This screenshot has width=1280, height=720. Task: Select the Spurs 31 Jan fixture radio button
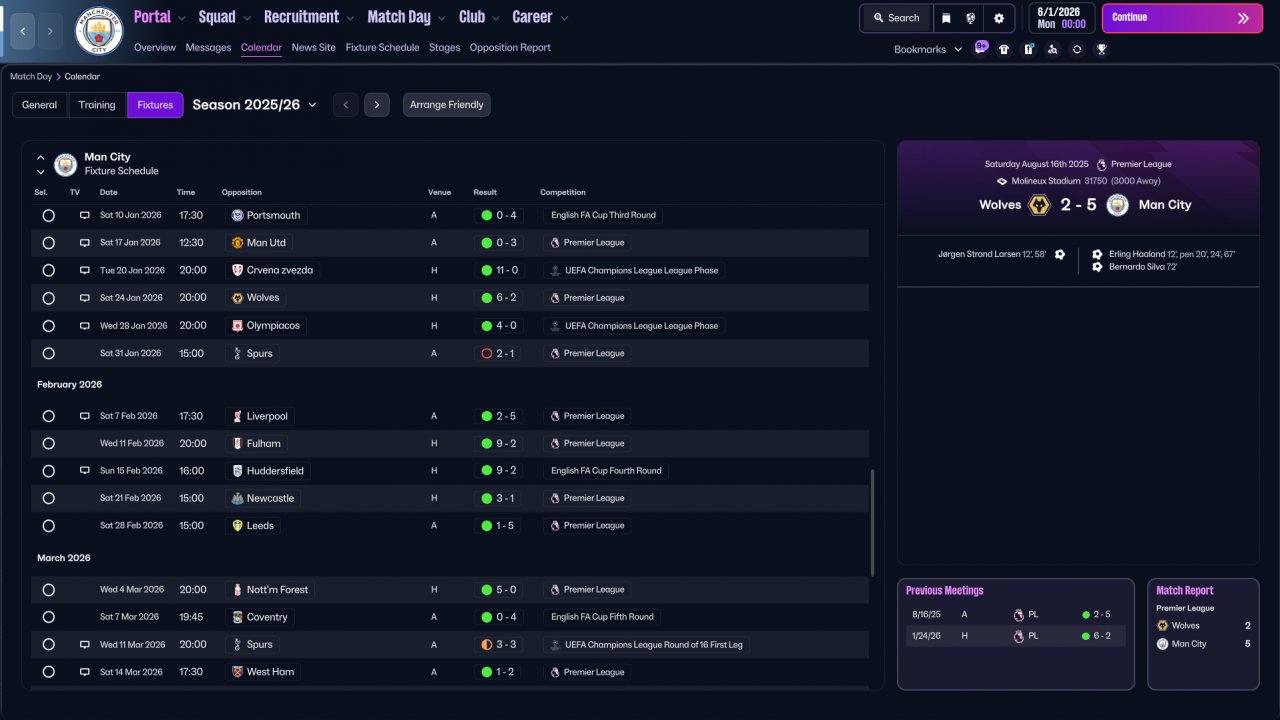pos(48,353)
